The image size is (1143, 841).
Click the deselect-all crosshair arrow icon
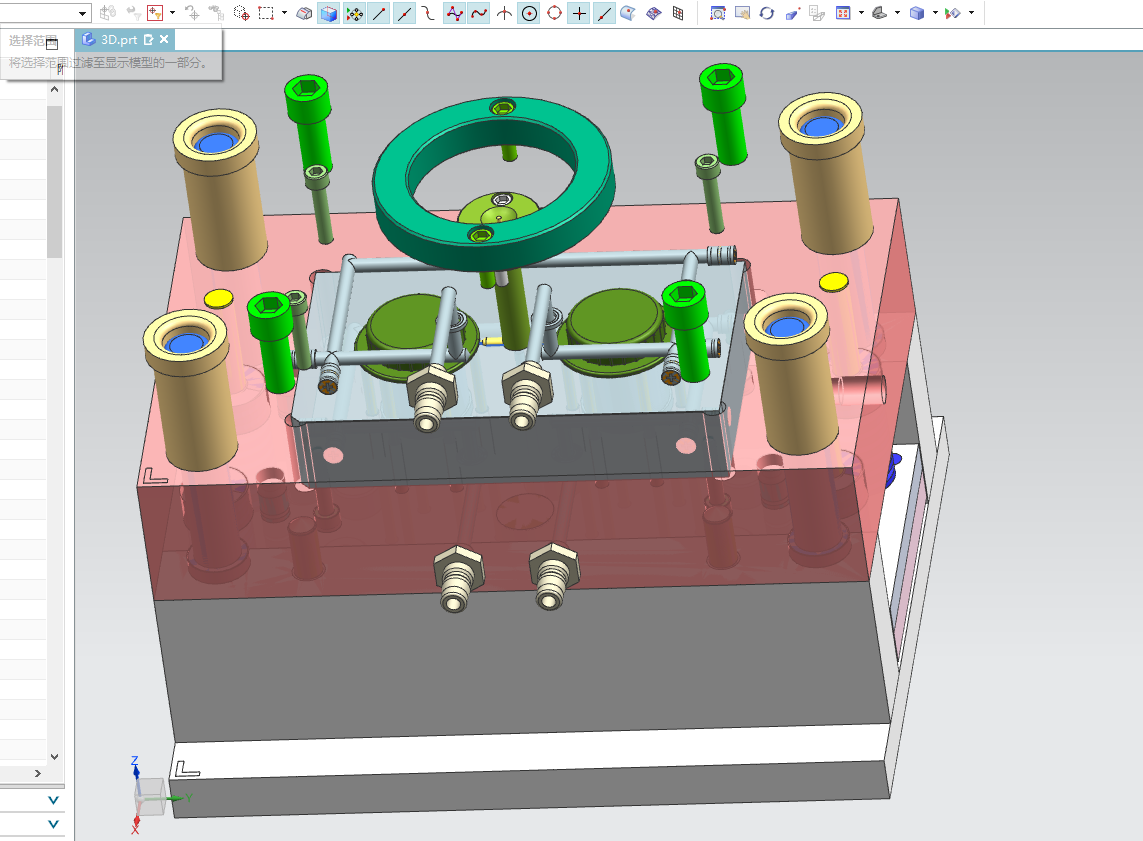coord(192,12)
